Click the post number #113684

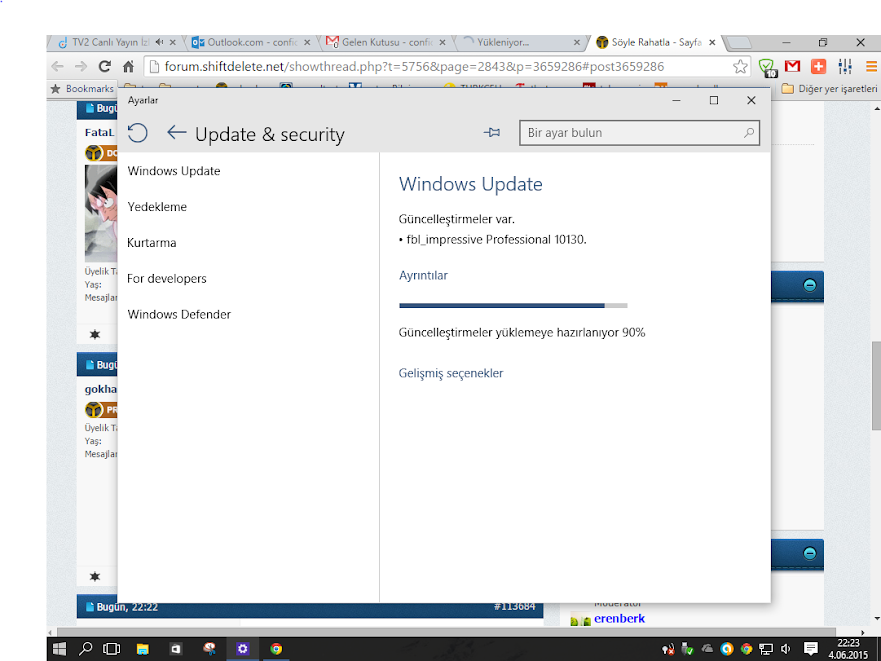[x=514, y=606]
